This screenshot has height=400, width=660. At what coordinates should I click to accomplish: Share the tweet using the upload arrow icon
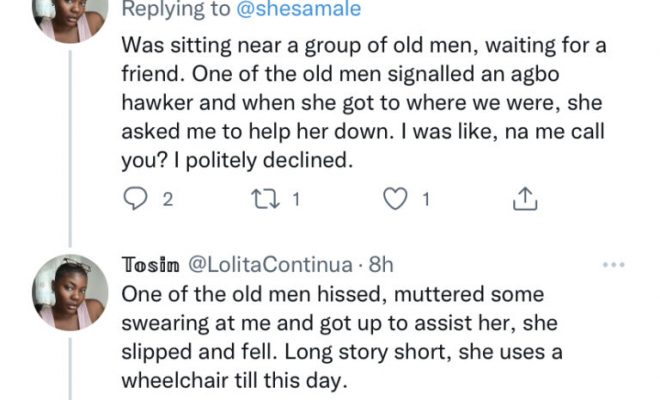[524, 200]
